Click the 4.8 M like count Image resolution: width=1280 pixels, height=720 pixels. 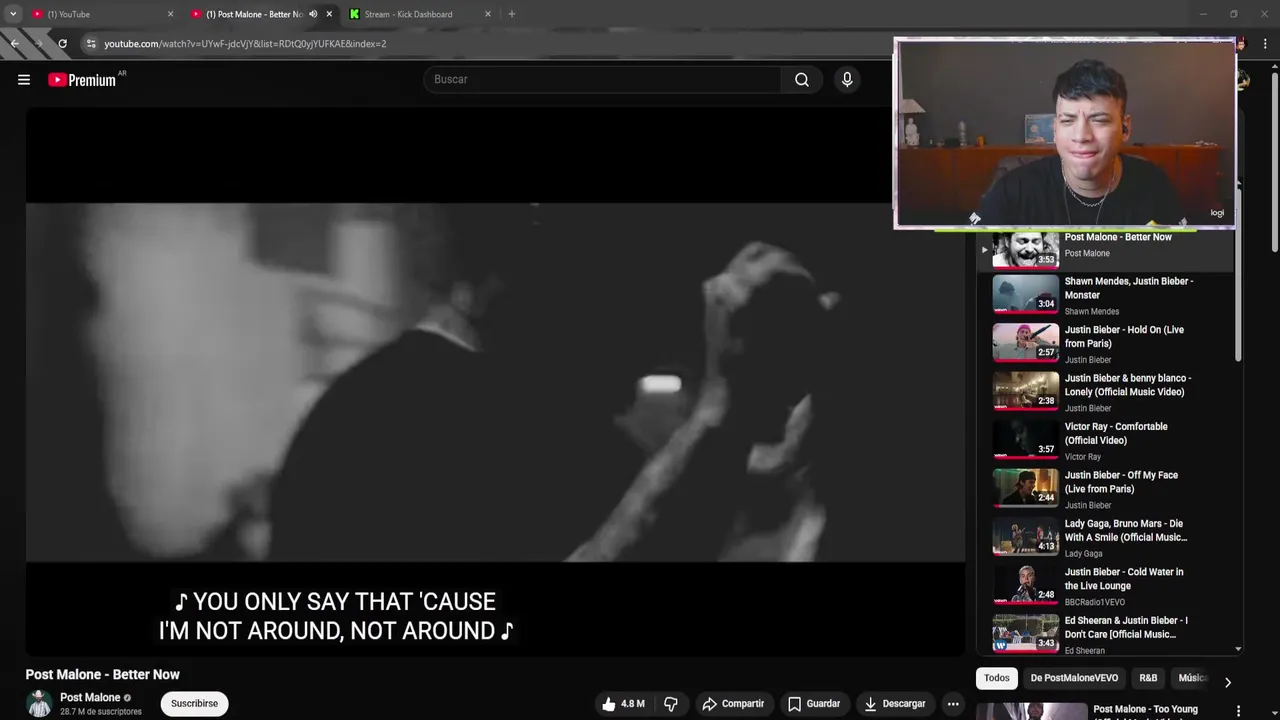pos(633,704)
